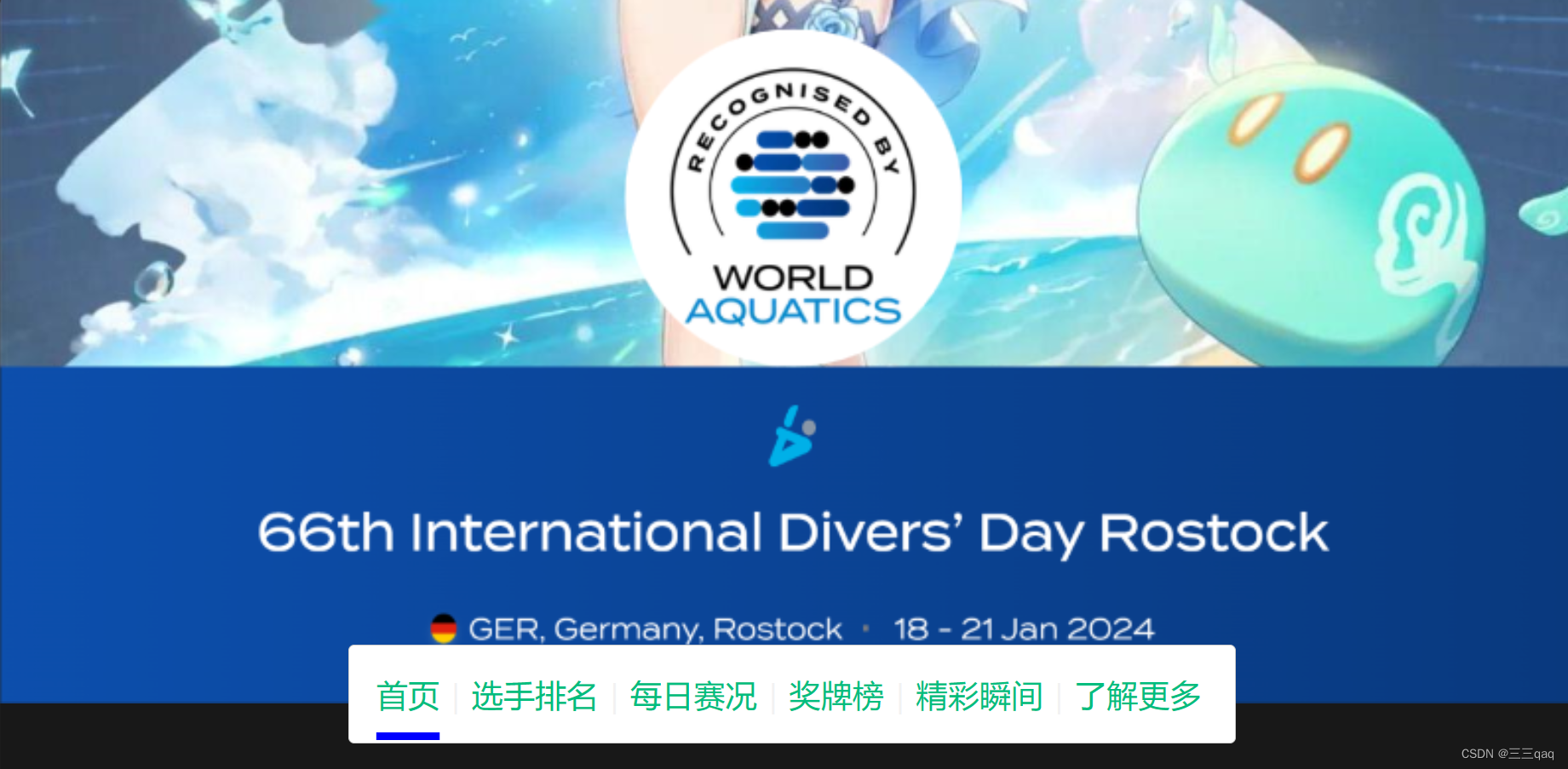Click the location text GER, Germany, Rostock
The height and width of the screenshot is (769, 1568).
(655, 629)
